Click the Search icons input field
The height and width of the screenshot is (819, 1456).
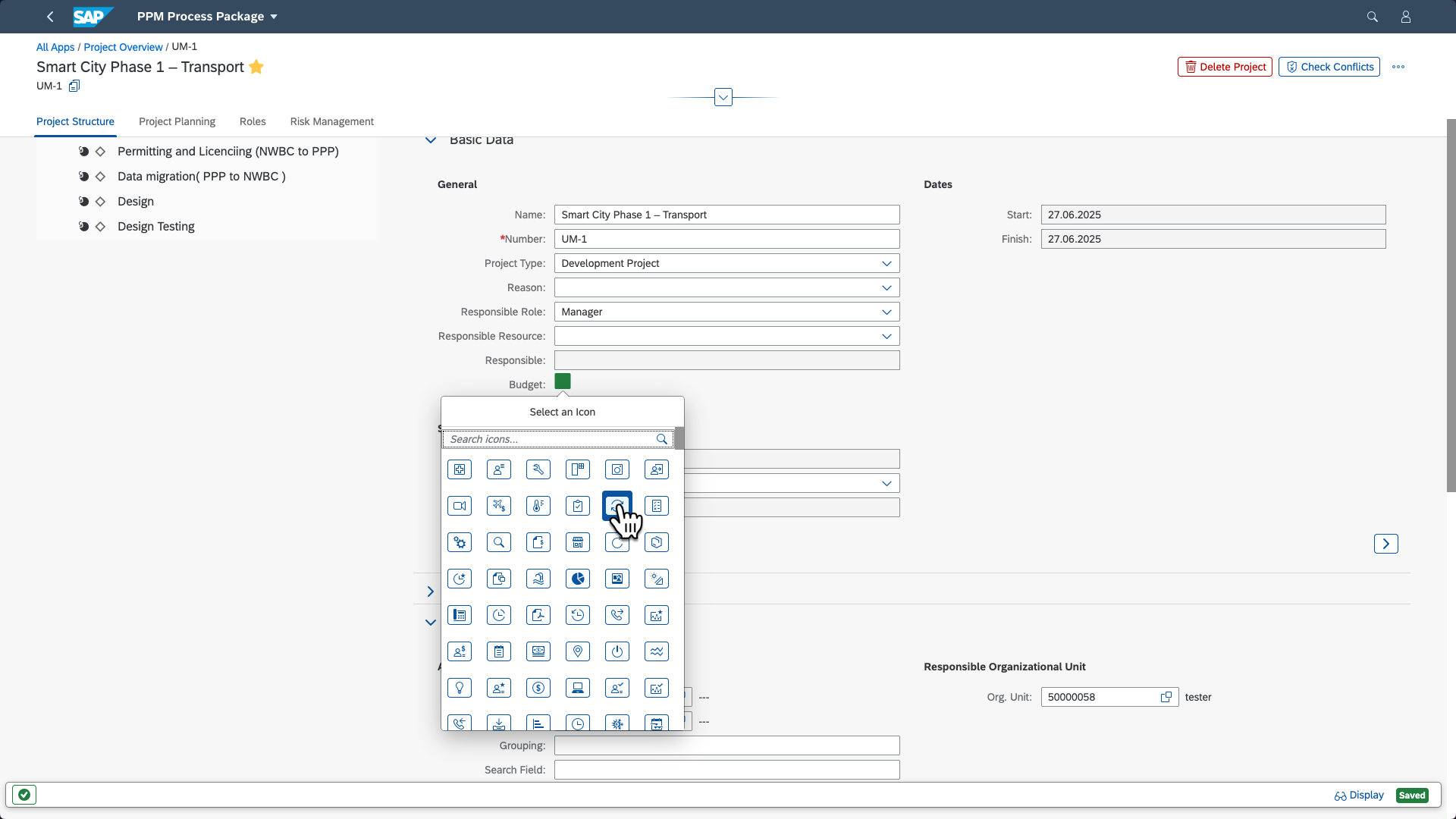[550, 439]
